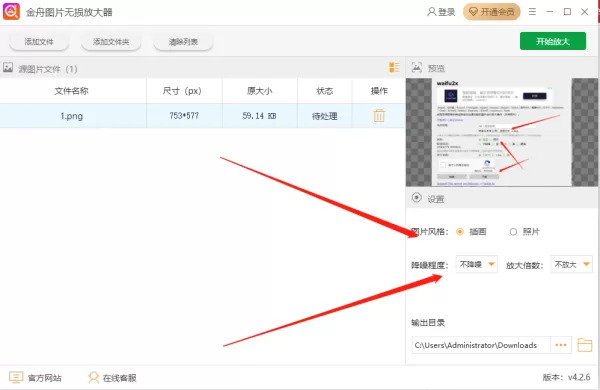
Task: Click the 操作 column header
Action: coord(379,91)
